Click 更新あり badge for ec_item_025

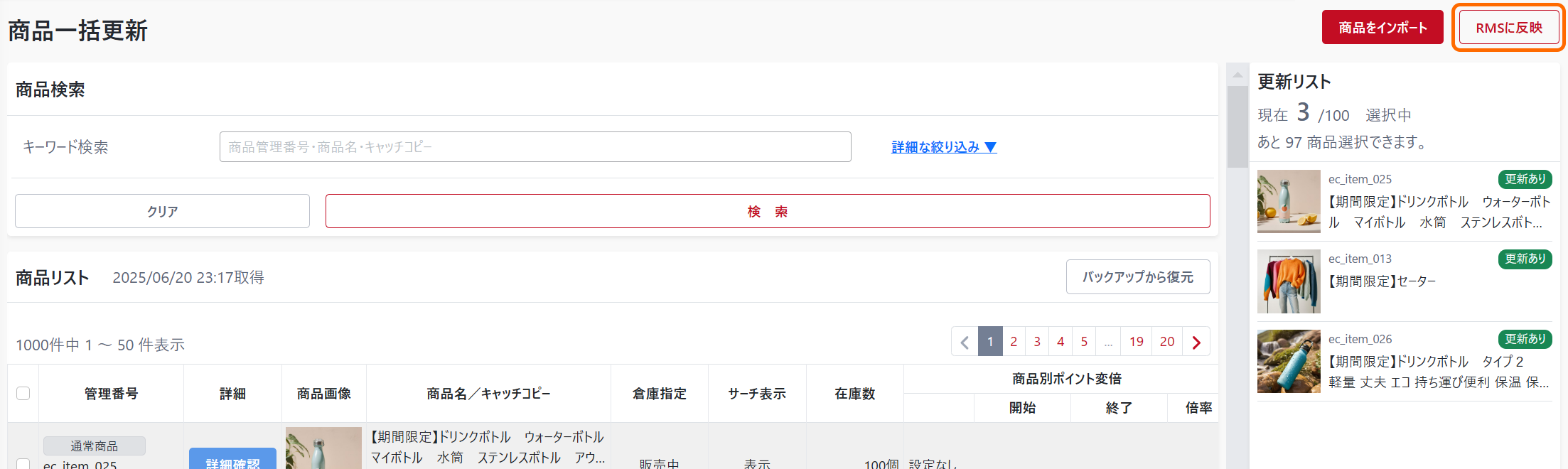(1525, 179)
